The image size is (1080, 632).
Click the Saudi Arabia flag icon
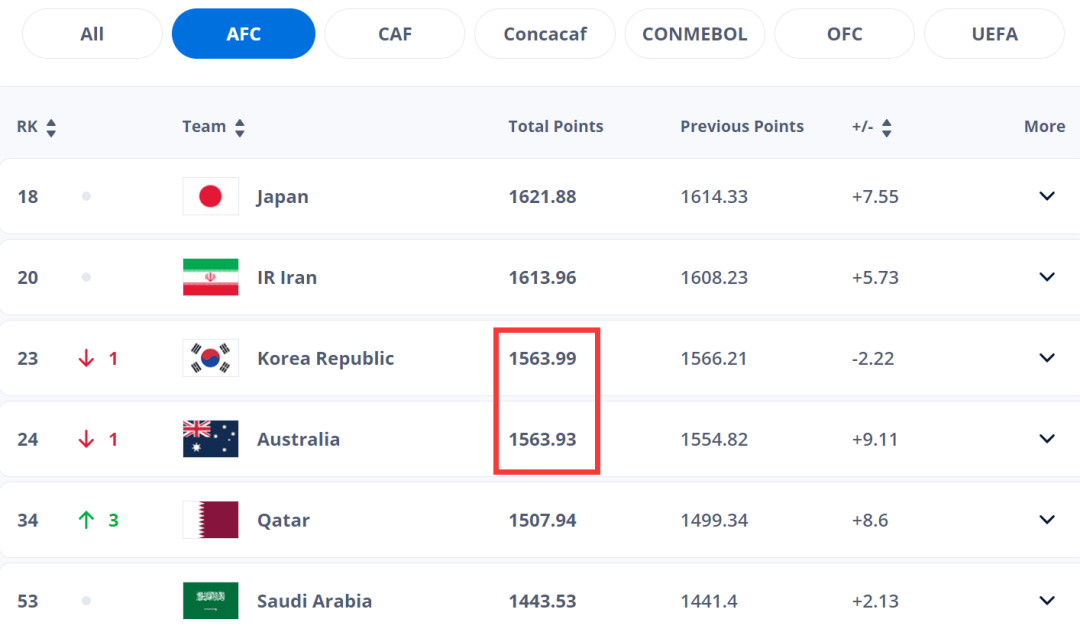pos(210,600)
